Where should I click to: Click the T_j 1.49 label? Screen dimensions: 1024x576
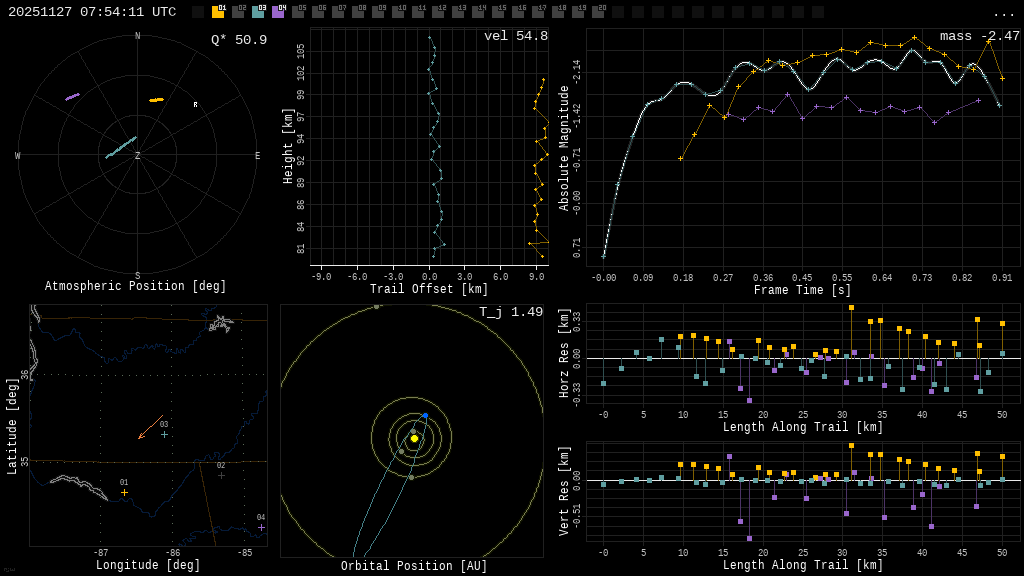510,312
